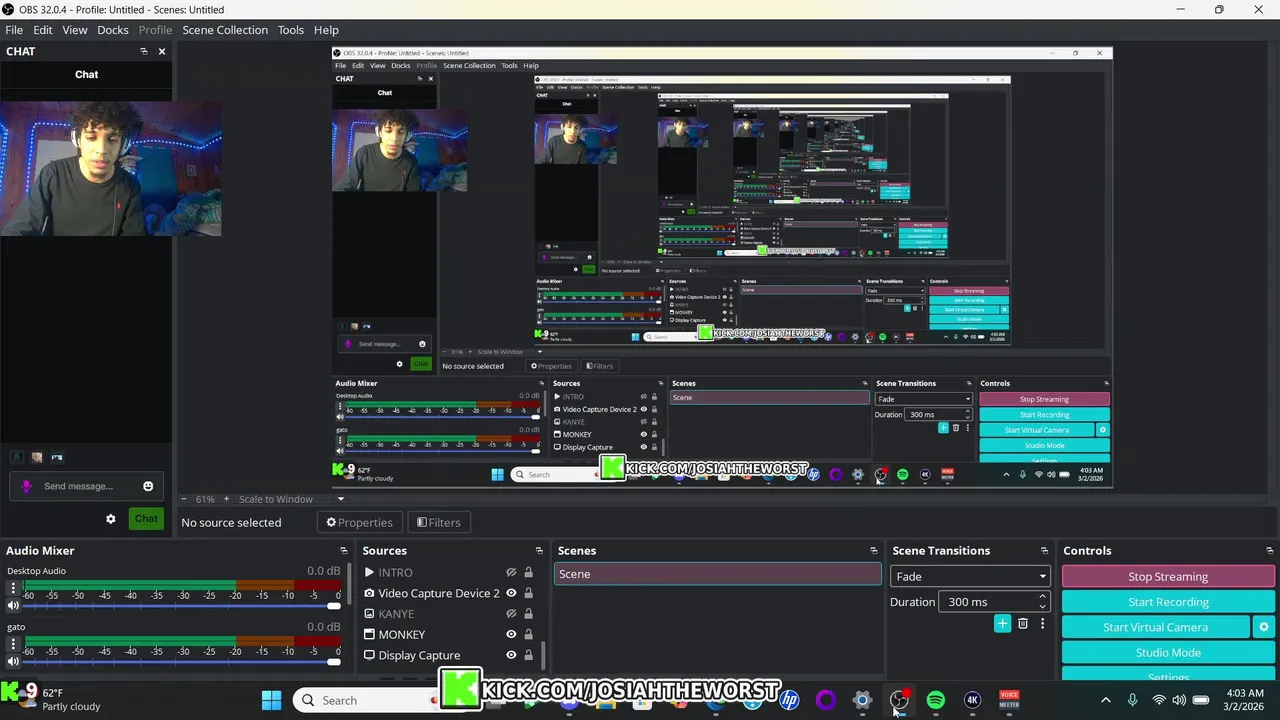The image size is (1280, 720).
Task: Mute the Desktop Audio channel
Action: (13, 606)
